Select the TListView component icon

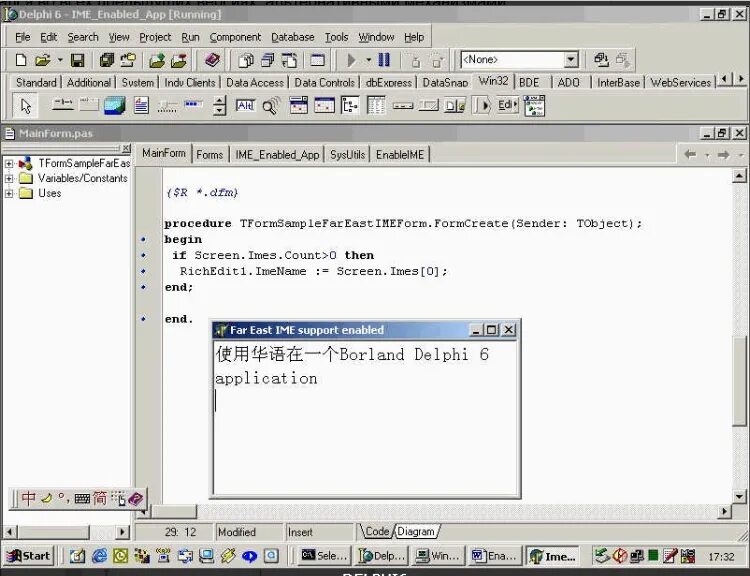coord(376,105)
